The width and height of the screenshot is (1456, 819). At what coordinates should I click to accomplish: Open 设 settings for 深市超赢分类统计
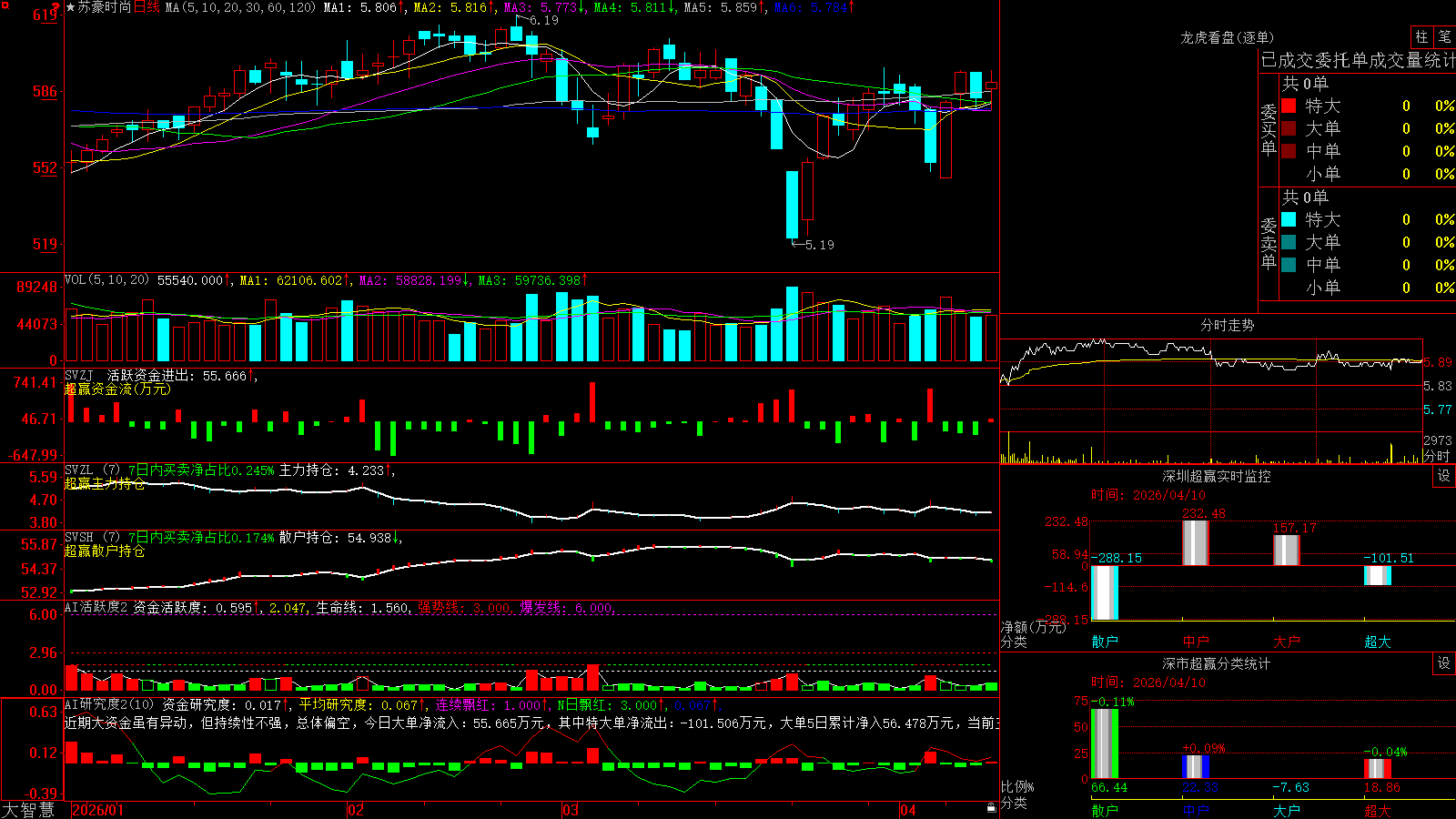1444,663
